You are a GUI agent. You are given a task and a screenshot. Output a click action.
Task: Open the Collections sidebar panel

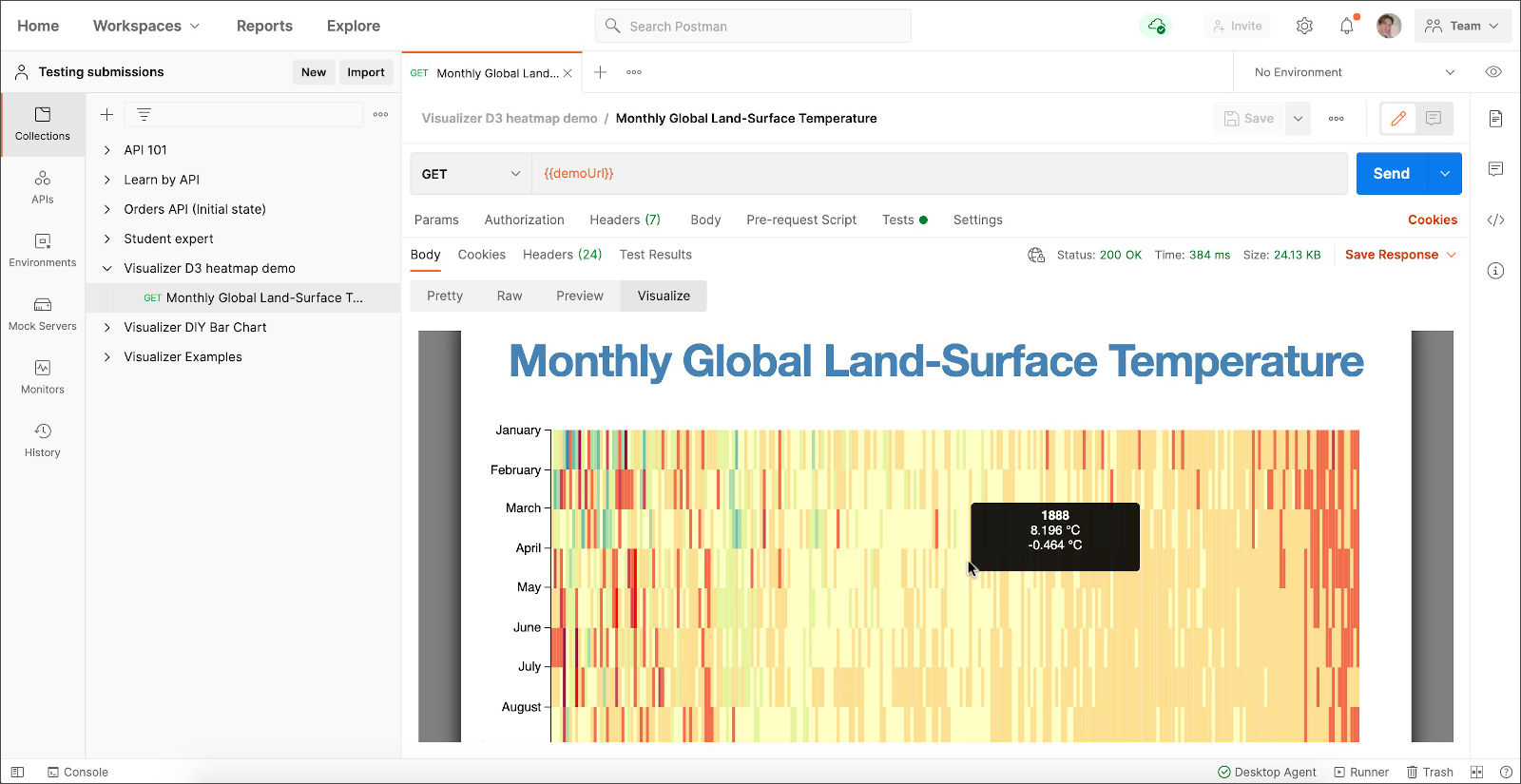coord(43,124)
